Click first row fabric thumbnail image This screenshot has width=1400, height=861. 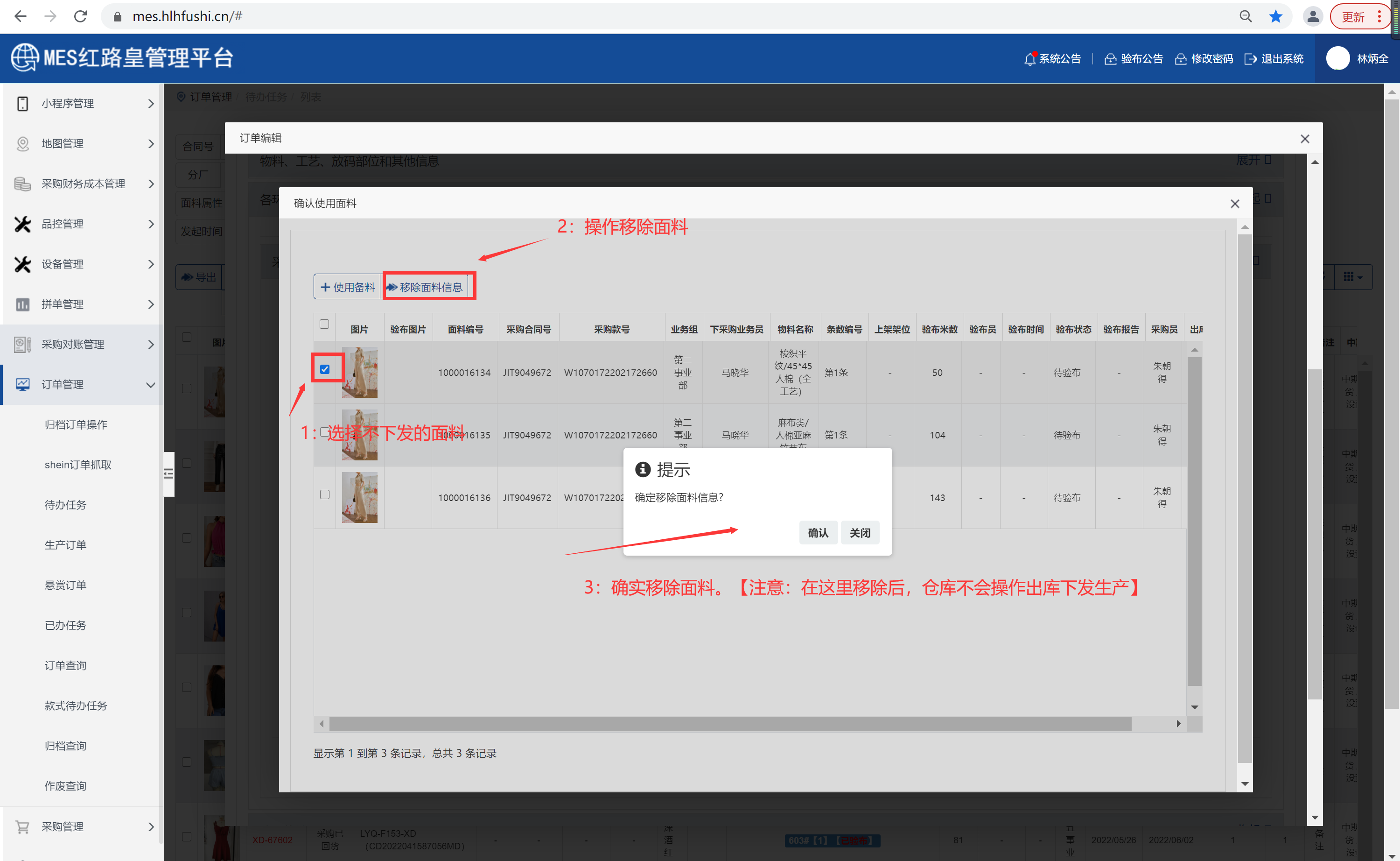coord(360,373)
